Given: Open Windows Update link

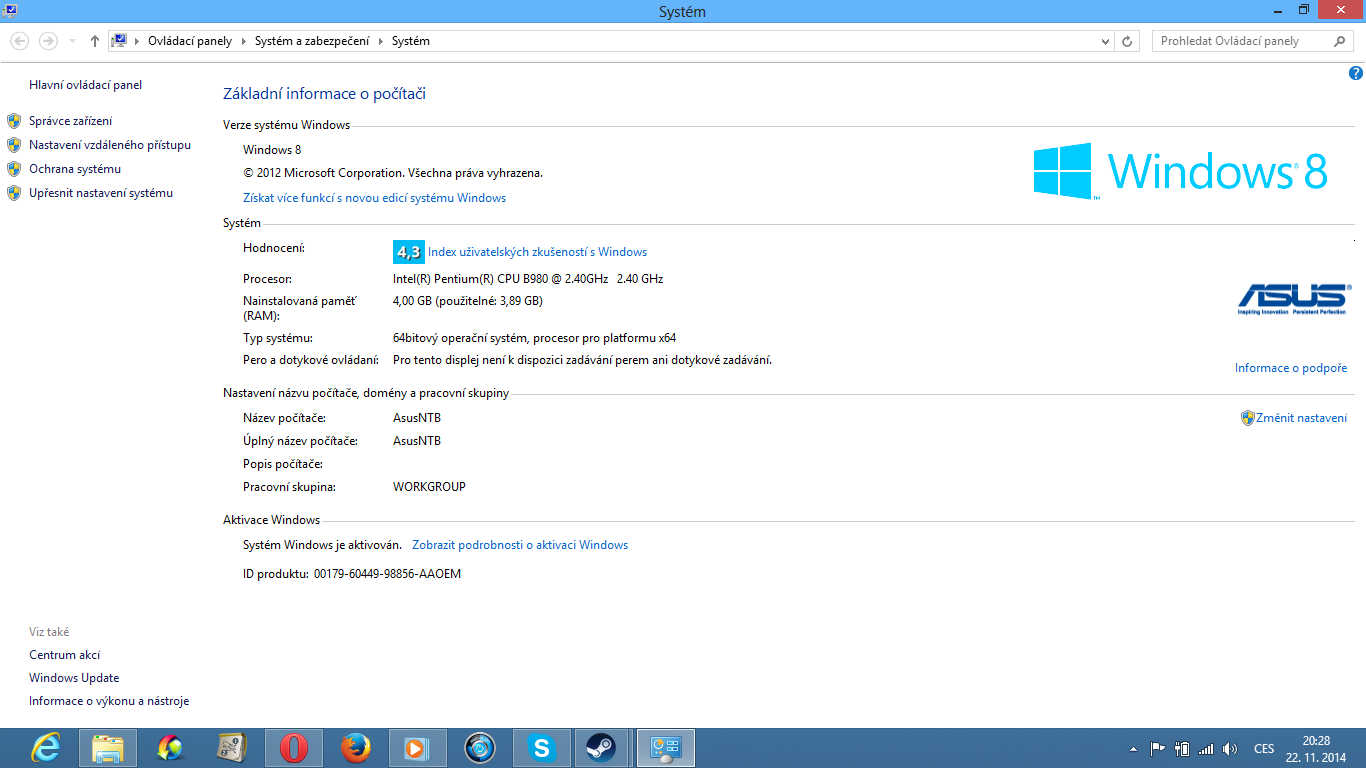Looking at the screenshot, I should tap(74, 678).
